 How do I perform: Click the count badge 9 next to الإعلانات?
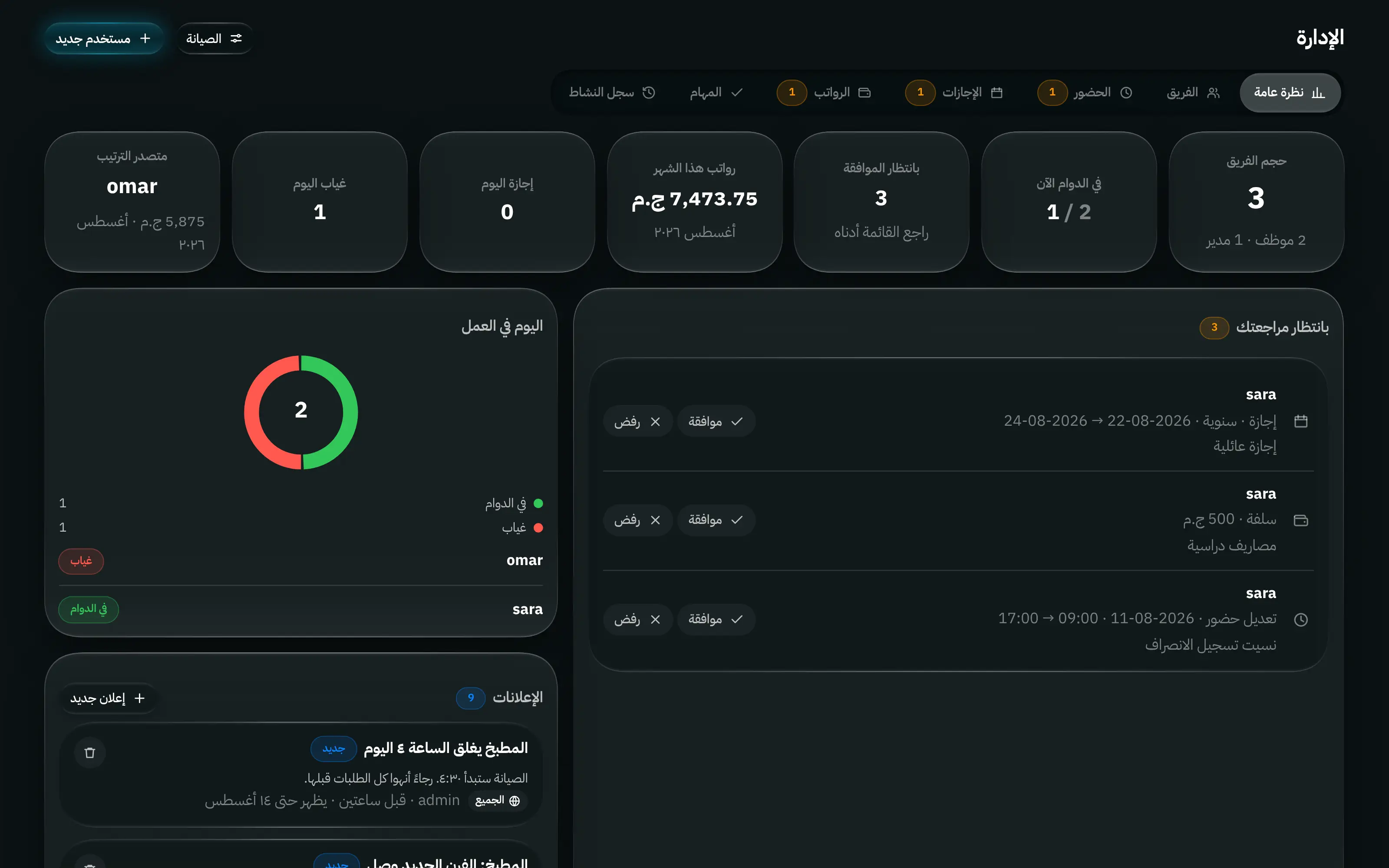point(471,697)
